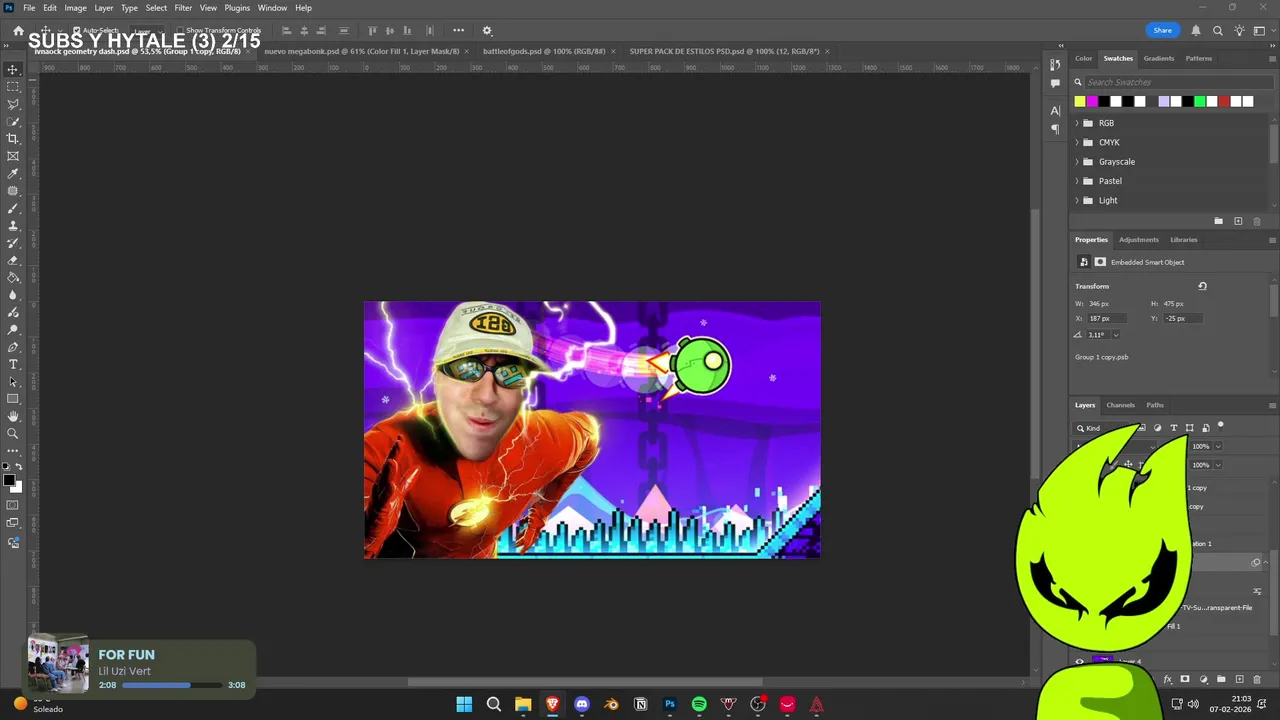Expand the CMYK swatch folder
Screen dimensions: 1280x720
tap(1077, 142)
